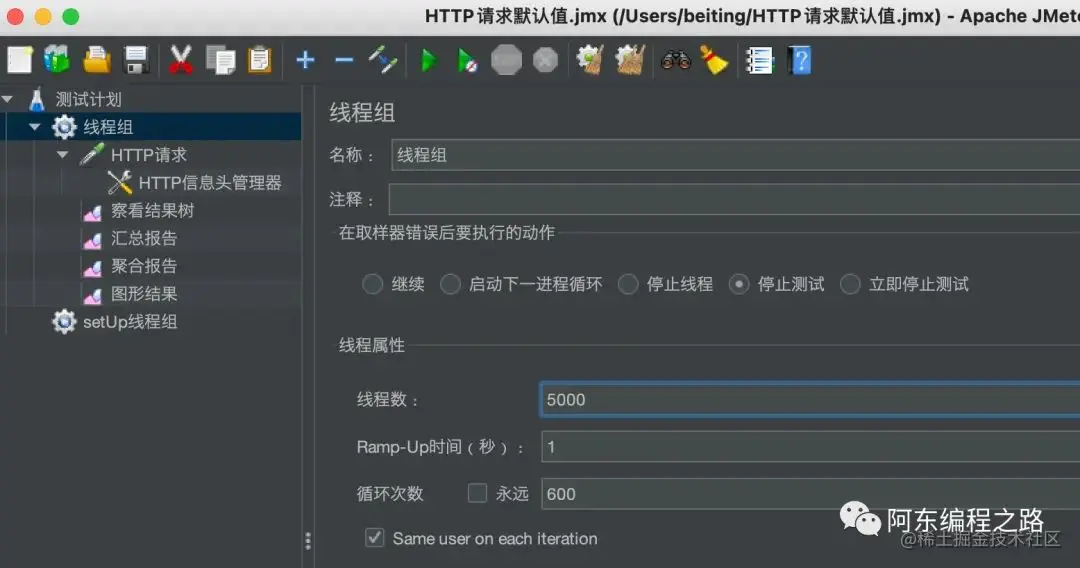Select the 继续 radio button
This screenshot has height=568, width=1080.
coord(373,284)
